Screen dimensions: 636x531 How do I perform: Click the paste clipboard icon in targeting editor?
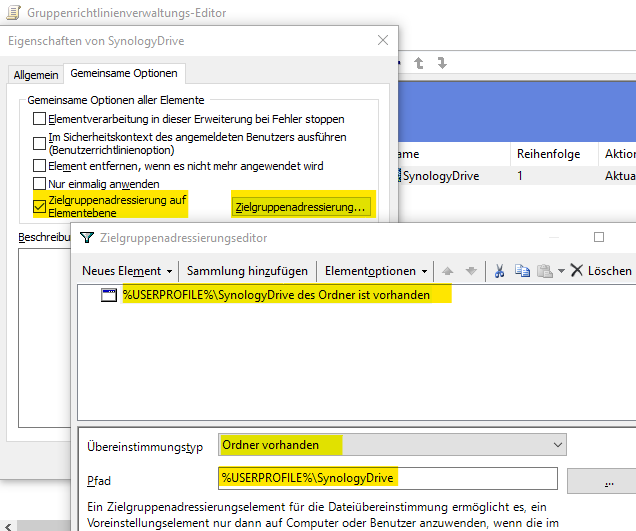544,271
